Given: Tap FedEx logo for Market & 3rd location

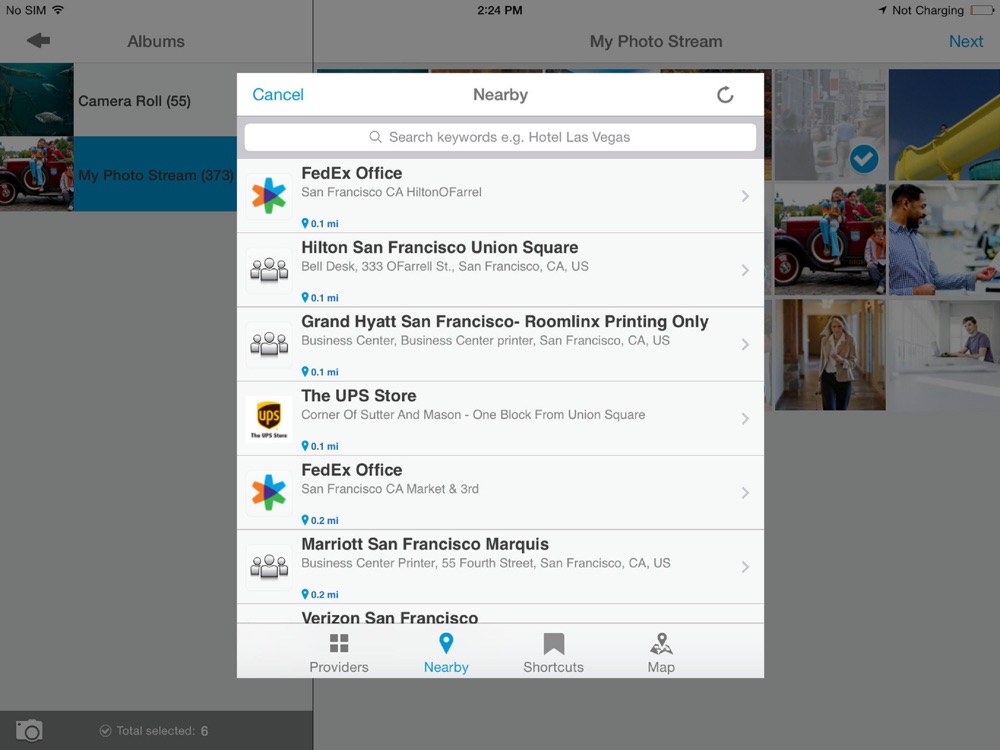Looking at the screenshot, I should click(268, 492).
